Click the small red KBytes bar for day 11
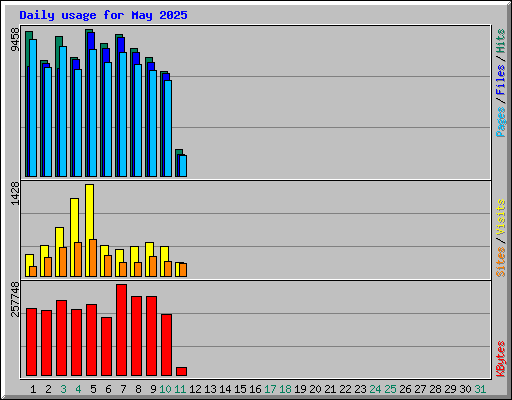The image size is (512, 400). coord(181,371)
